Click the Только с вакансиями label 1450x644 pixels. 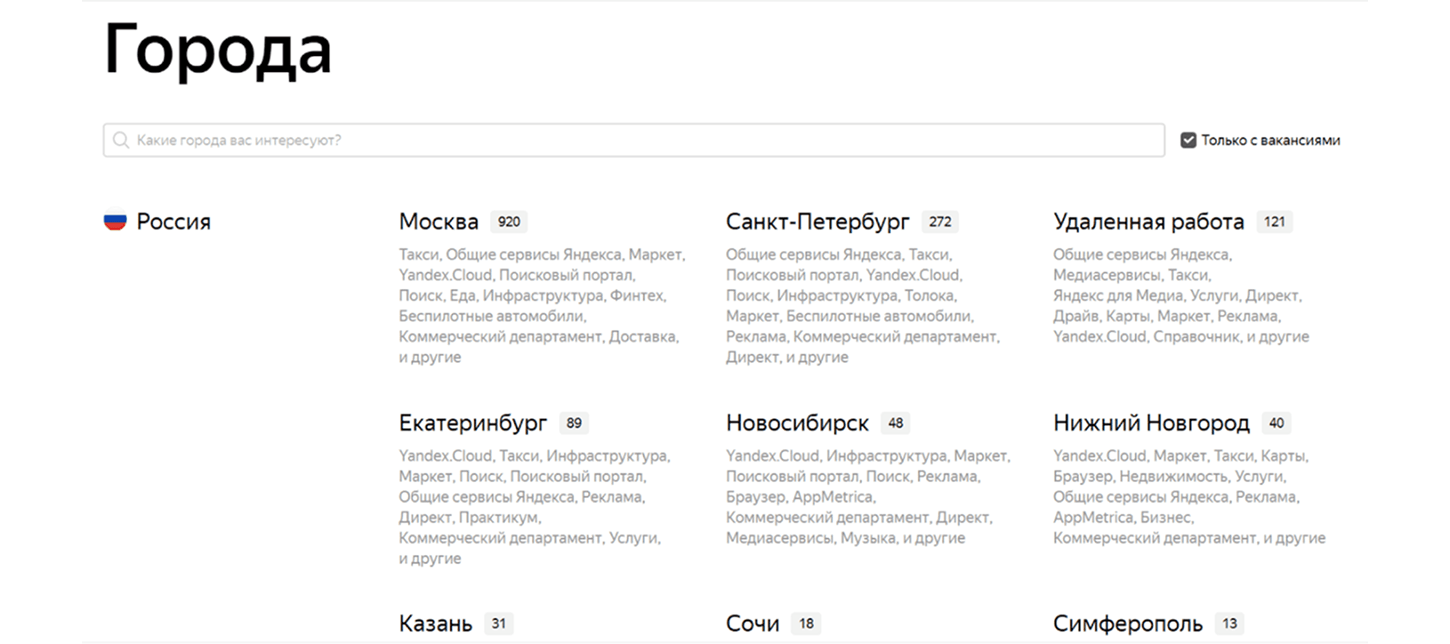pyautogui.click(x=1271, y=140)
